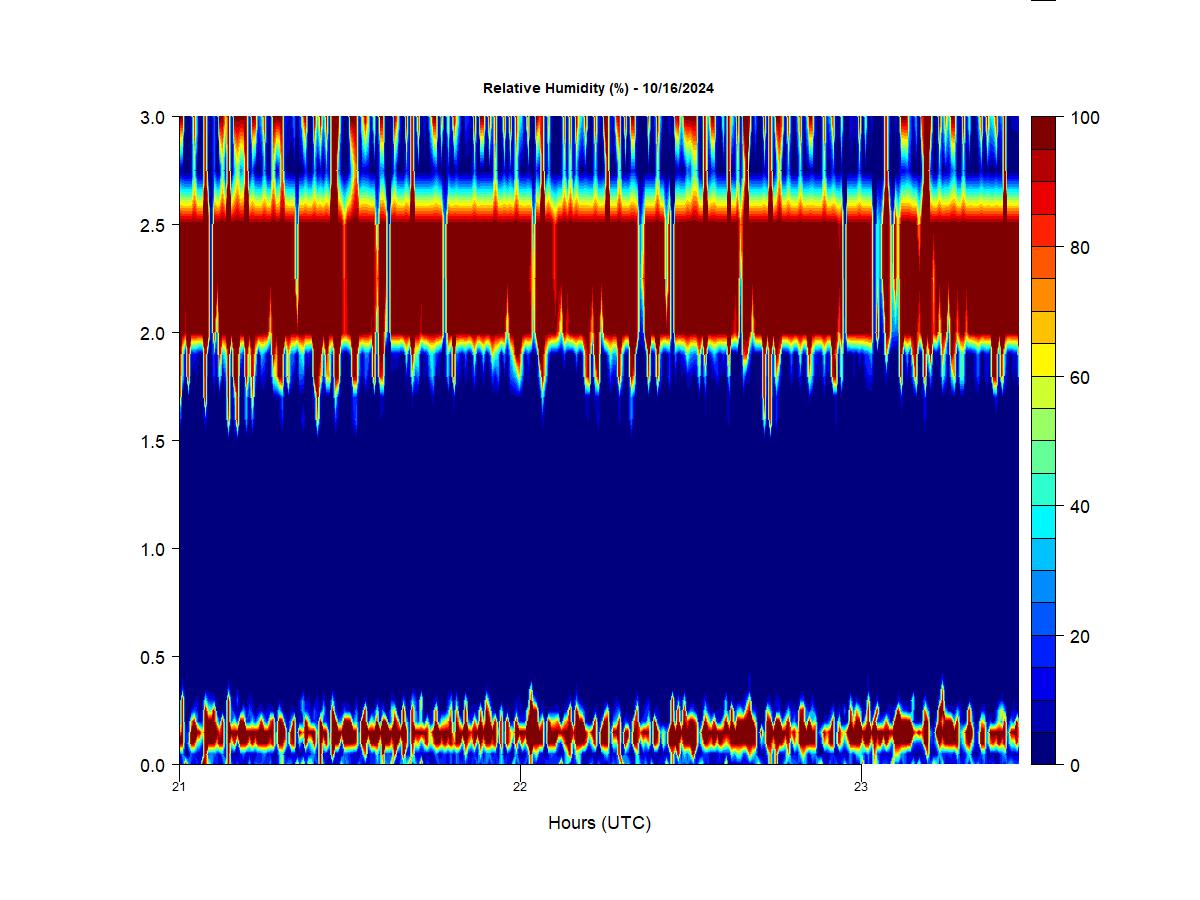Pick the bottom navy colorbar segment

click(x=1043, y=748)
